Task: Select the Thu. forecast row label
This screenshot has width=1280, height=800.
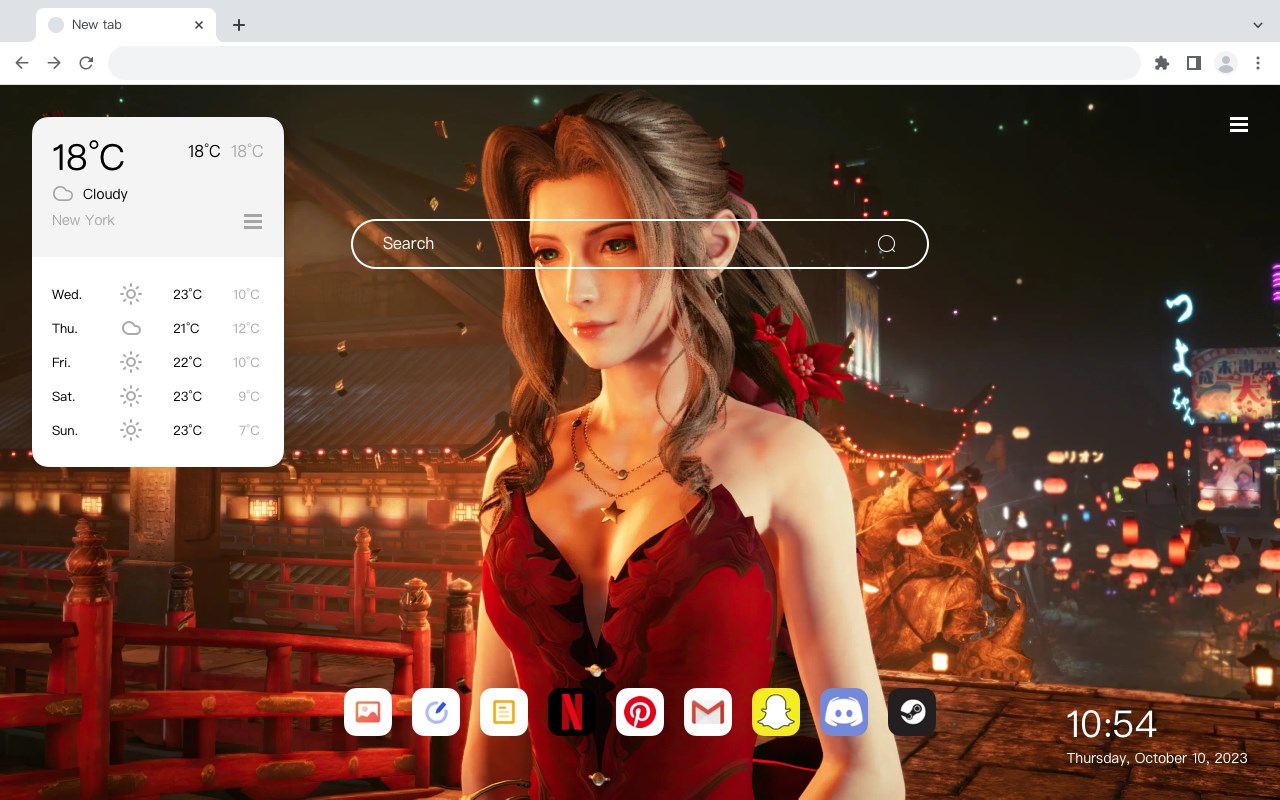Action: [x=65, y=329]
